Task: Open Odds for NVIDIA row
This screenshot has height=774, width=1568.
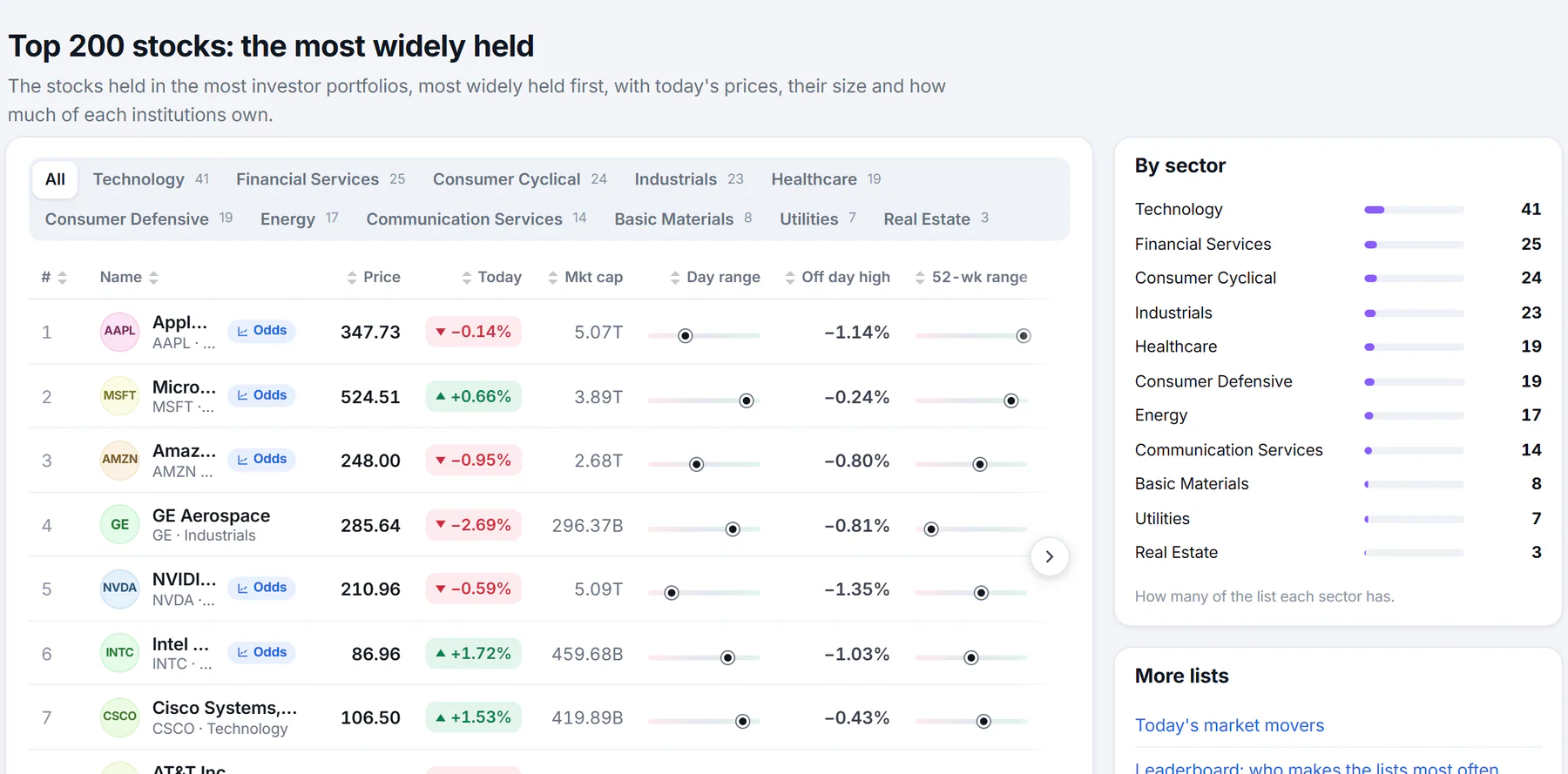Action: [261, 588]
